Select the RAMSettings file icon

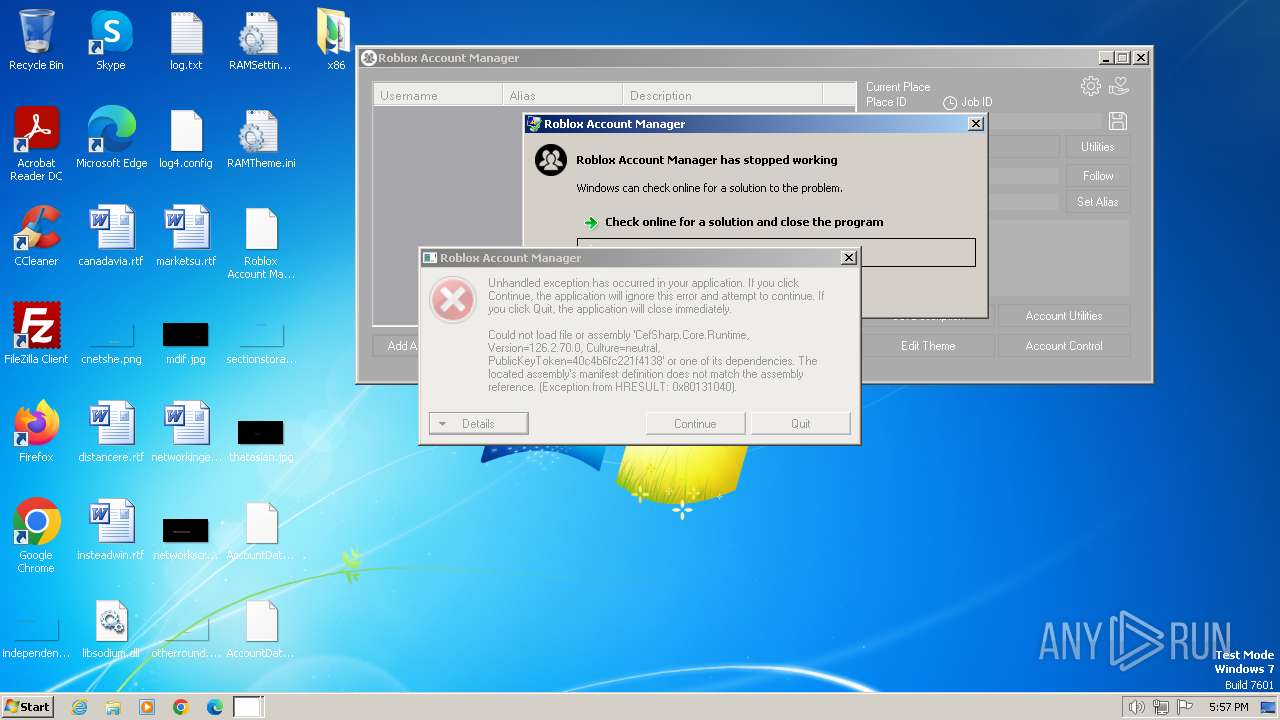[260, 40]
